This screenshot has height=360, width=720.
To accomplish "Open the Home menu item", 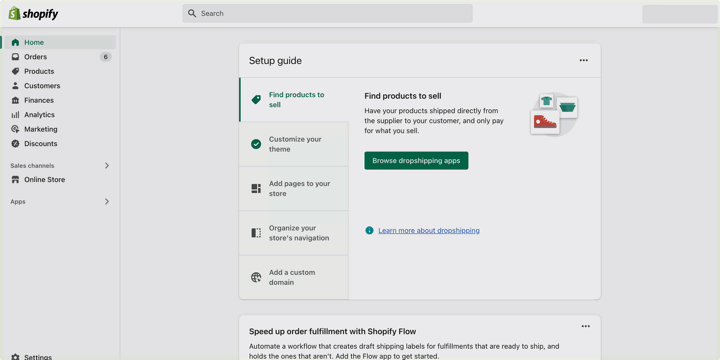I will (x=60, y=42).
